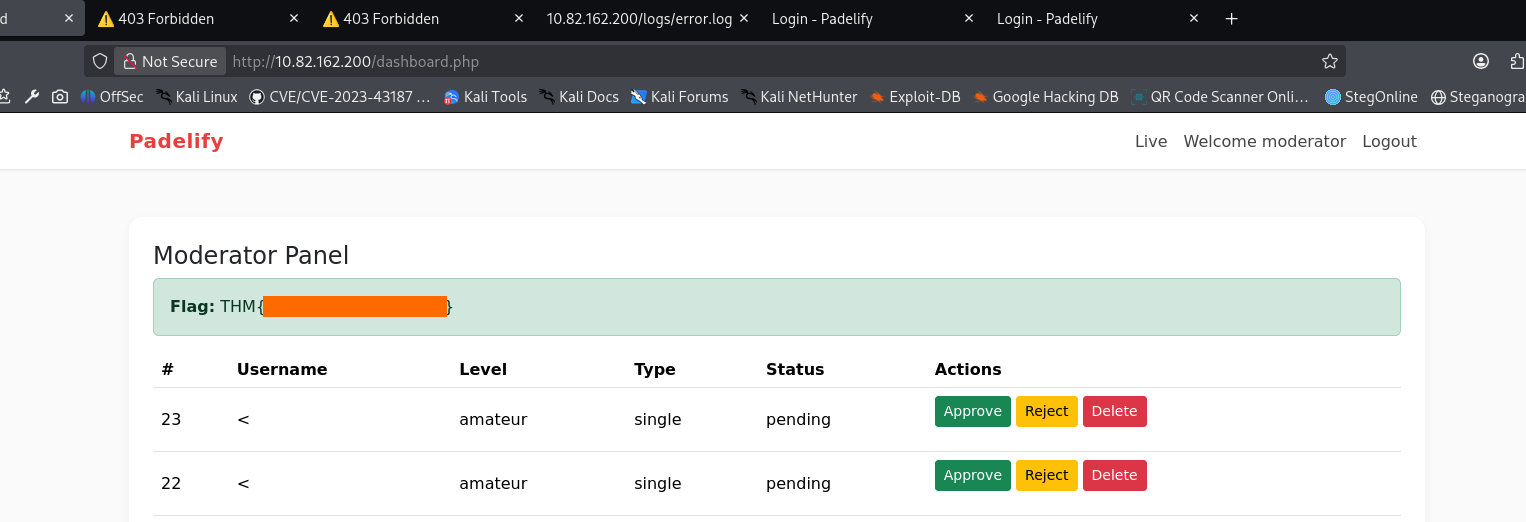Switch to the first 403 Forbidden tab

click(x=165, y=19)
